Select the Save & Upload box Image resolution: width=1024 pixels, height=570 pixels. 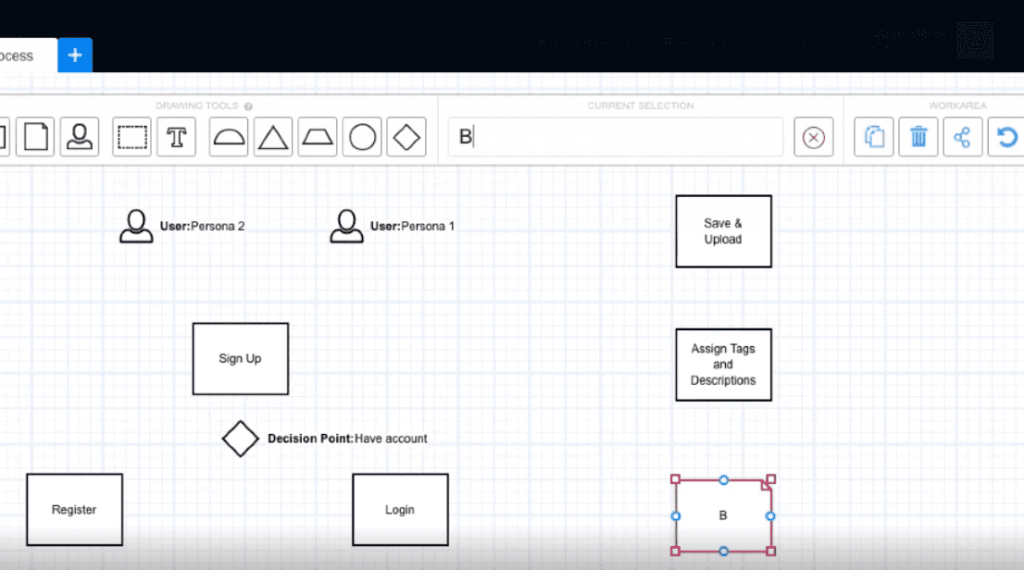click(x=723, y=231)
